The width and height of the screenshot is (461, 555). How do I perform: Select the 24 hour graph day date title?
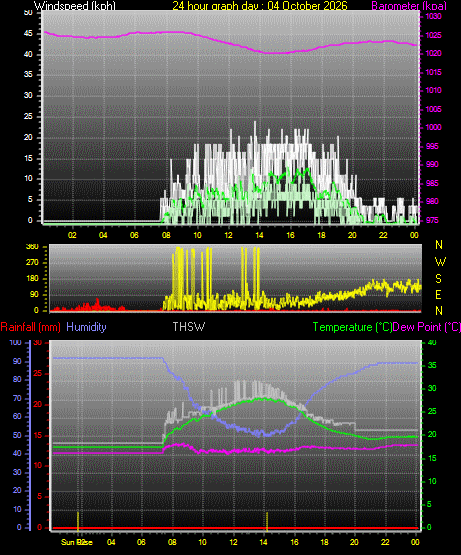point(260,6)
